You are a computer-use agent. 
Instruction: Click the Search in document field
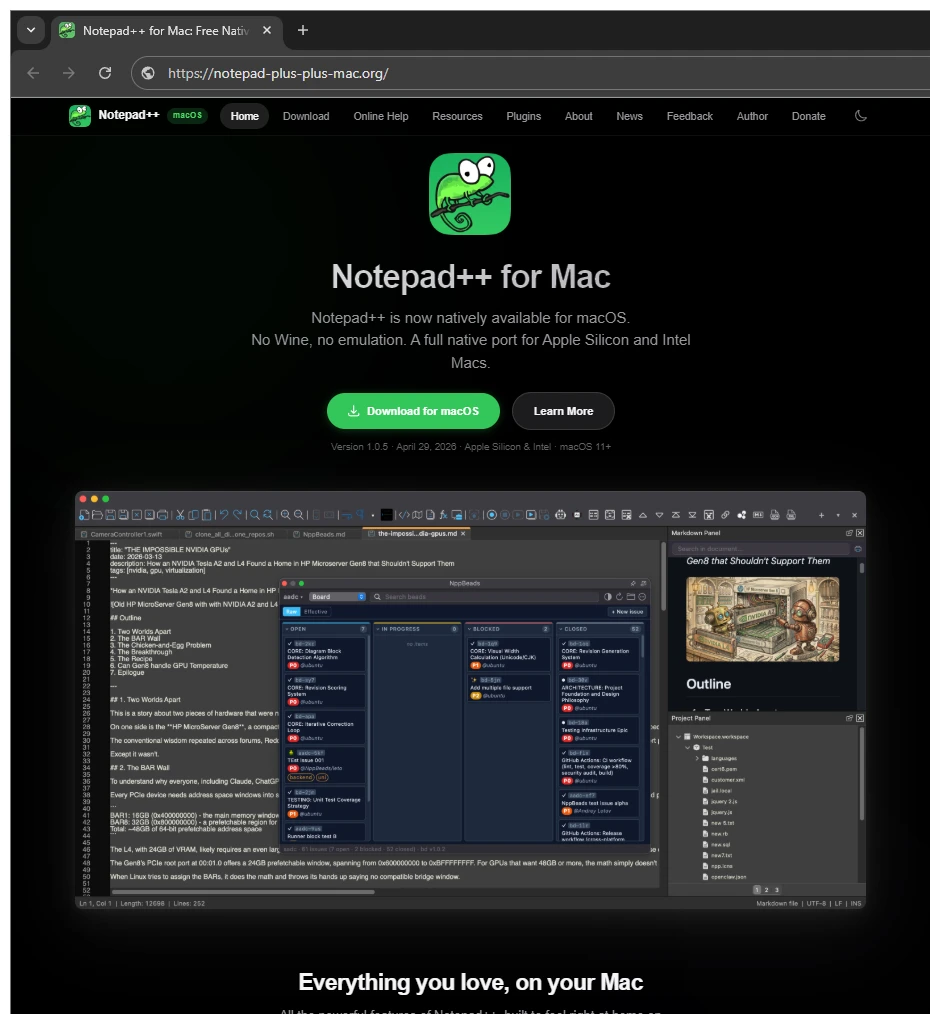761,549
